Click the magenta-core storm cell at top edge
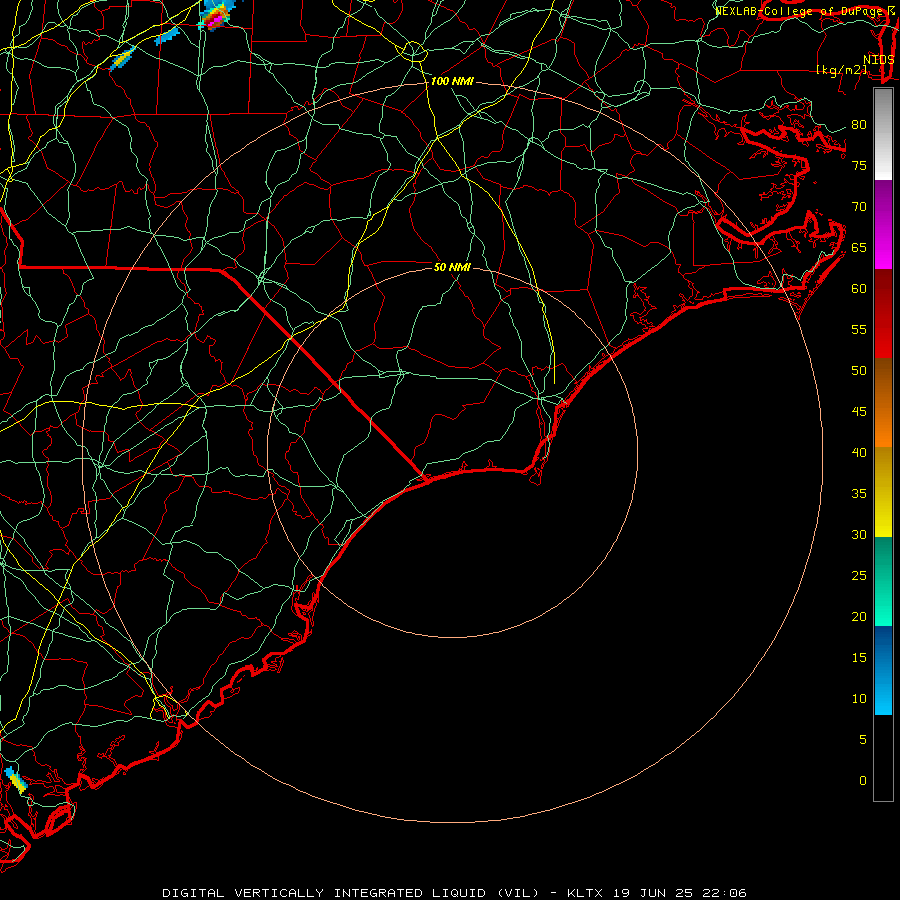The width and height of the screenshot is (900, 900). click(216, 15)
